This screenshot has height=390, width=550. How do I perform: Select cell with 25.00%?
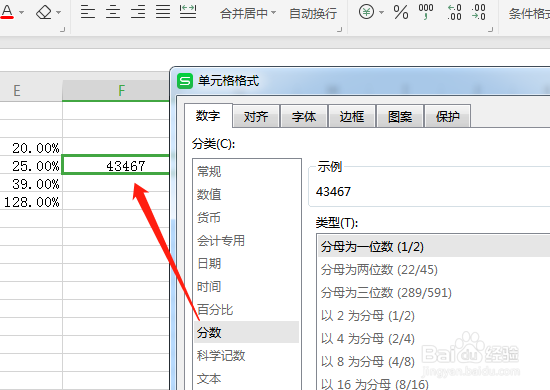coord(31,165)
